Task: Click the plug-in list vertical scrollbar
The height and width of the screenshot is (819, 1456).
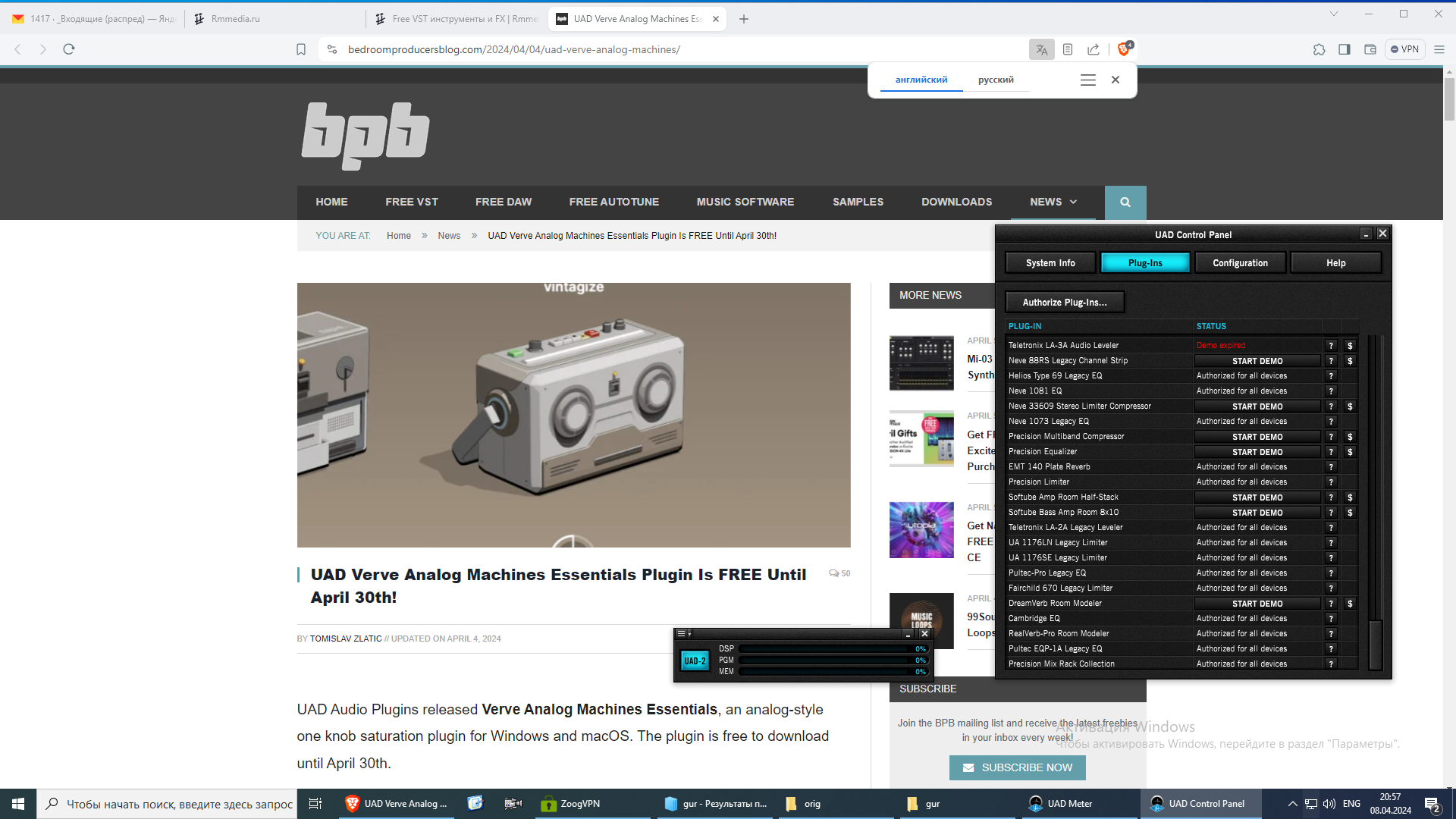Action: tap(1375, 645)
